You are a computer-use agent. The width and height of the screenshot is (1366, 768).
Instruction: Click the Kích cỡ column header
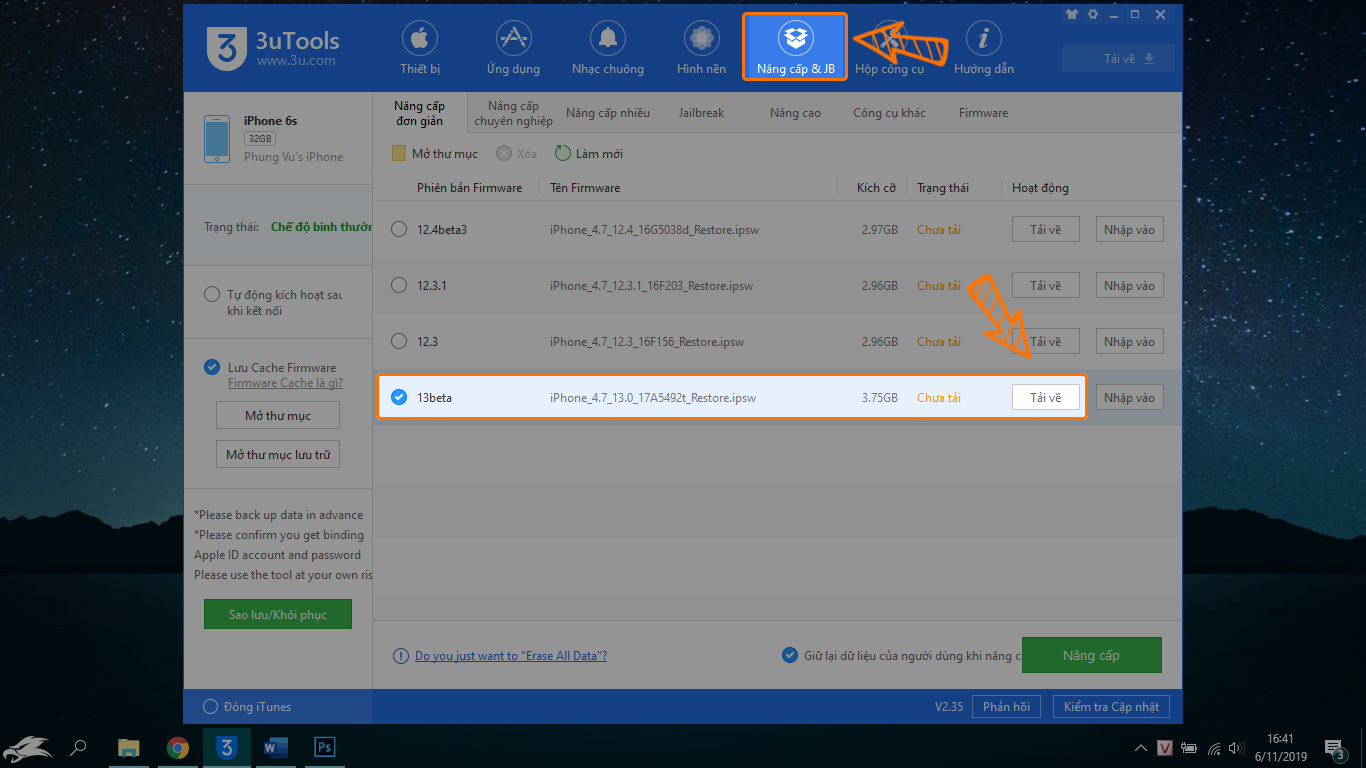point(876,188)
